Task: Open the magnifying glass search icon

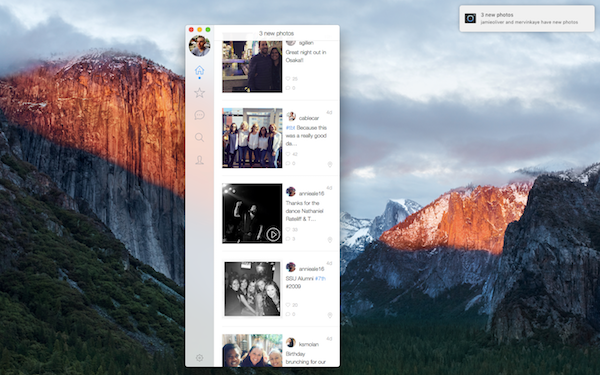Action: pyautogui.click(x=199, y=137)
